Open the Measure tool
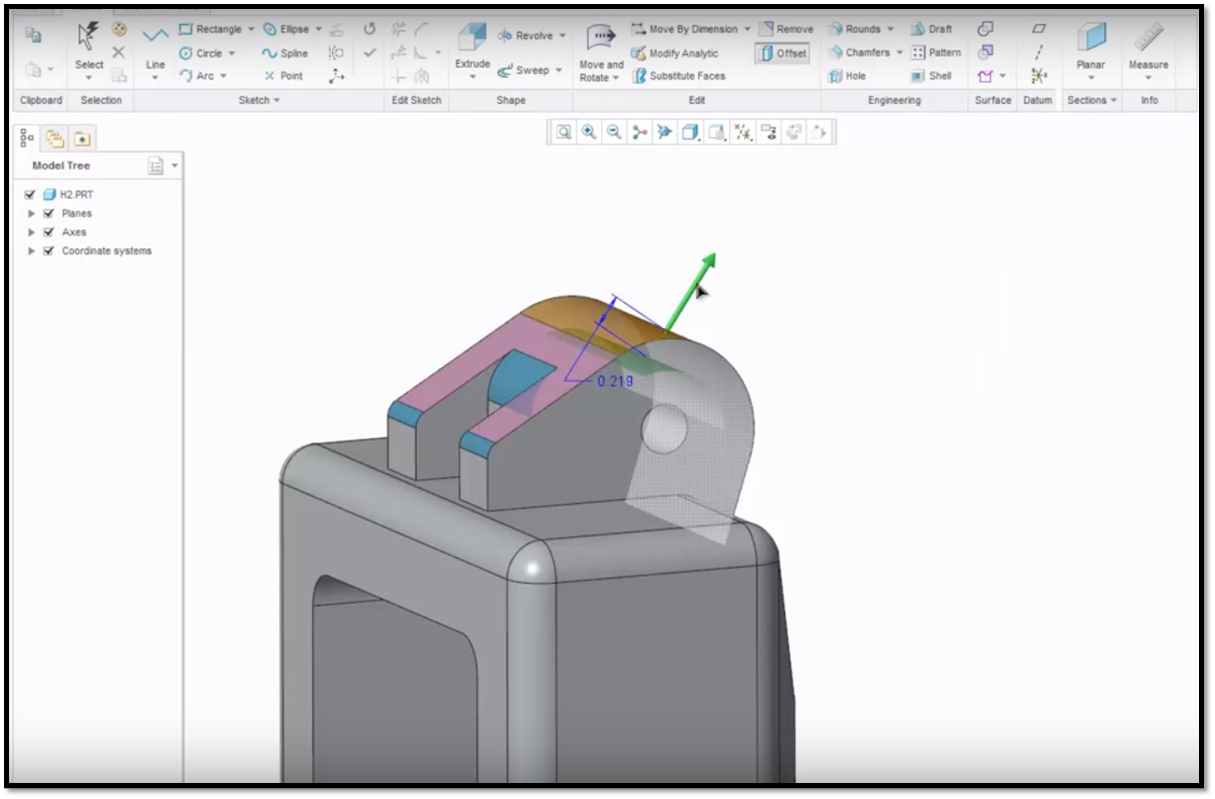Screen dimensions: 1215x799 click(1148, 48)
